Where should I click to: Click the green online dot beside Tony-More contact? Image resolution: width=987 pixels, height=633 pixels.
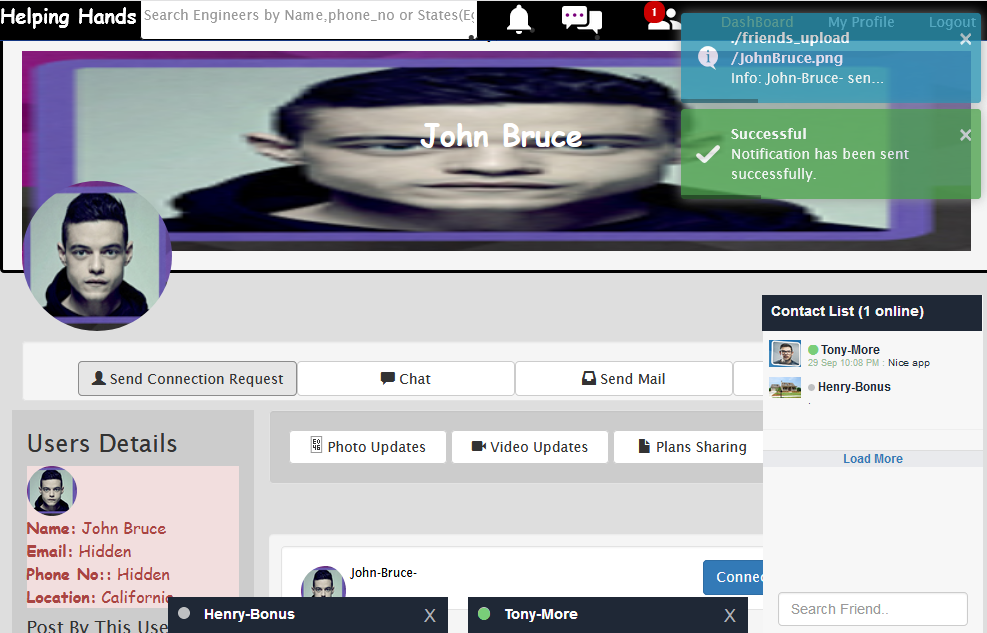point(813,350)
